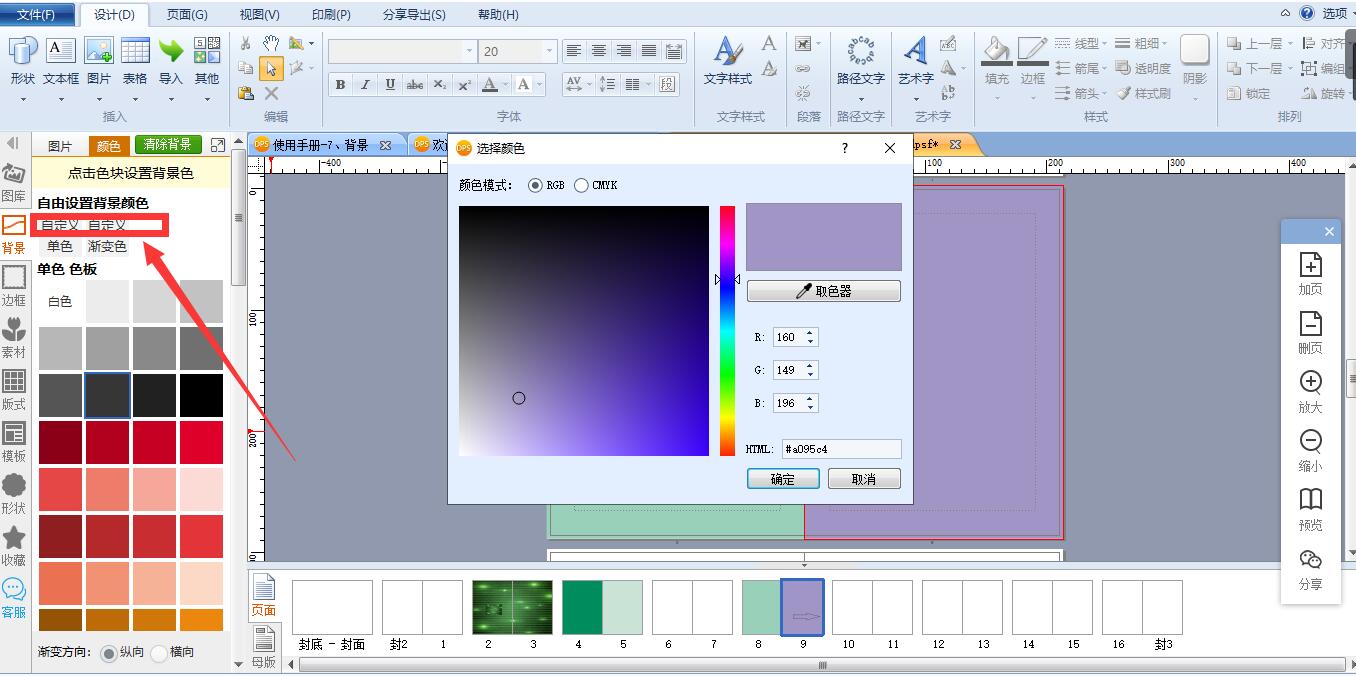Open the 图库 sidebar panel
1356x676 pixels.
(14, 183)
